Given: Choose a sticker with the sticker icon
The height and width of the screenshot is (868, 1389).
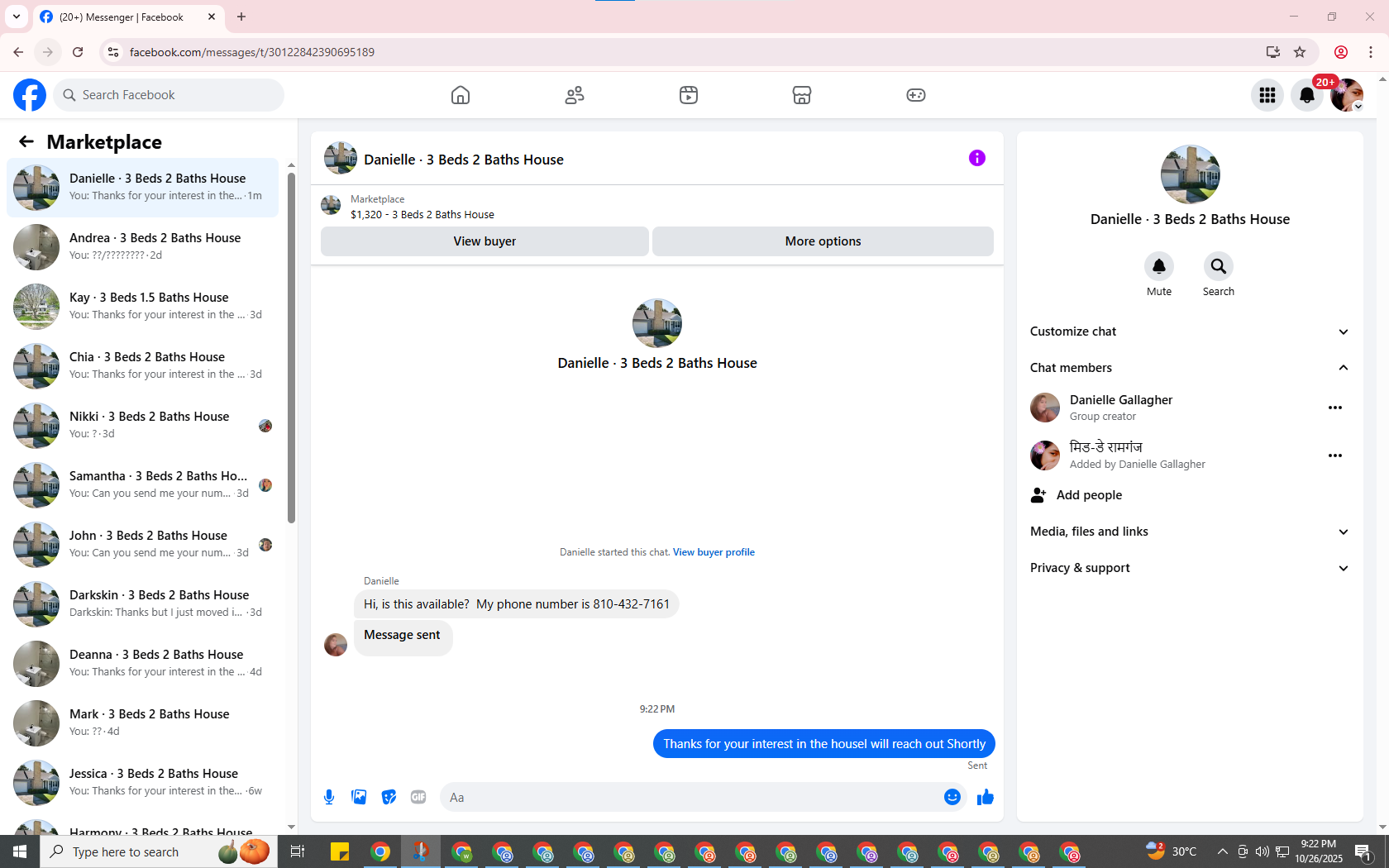Looking at the screenshot, I should [x=389, y=797].
